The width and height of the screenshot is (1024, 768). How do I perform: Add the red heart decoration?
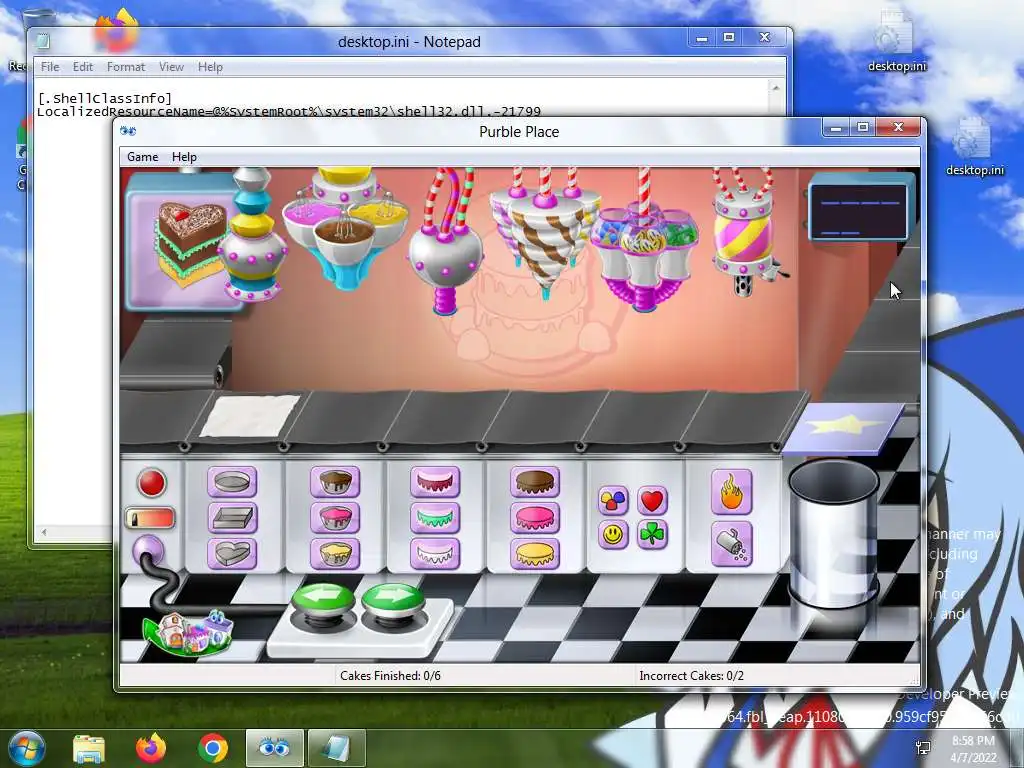tap(652, 501)
